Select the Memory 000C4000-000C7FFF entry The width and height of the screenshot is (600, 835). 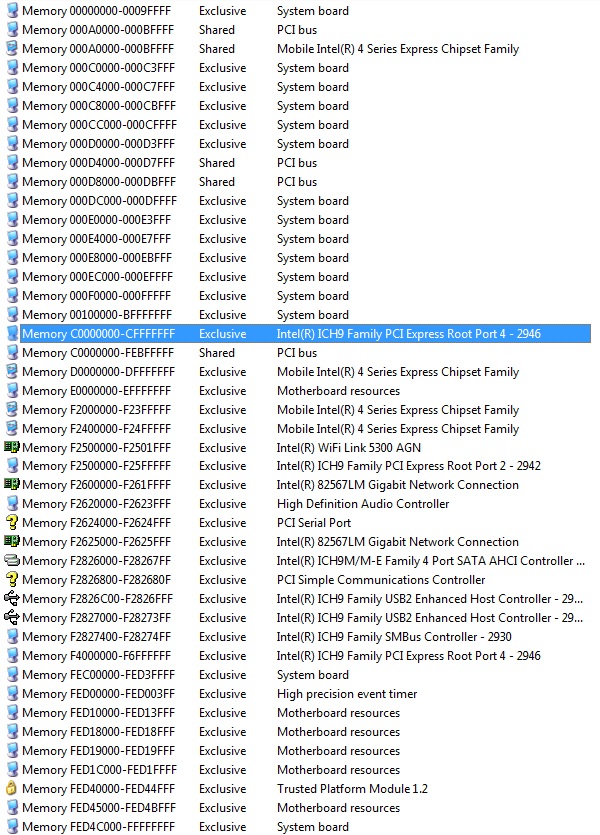click(x=298, y=87)
